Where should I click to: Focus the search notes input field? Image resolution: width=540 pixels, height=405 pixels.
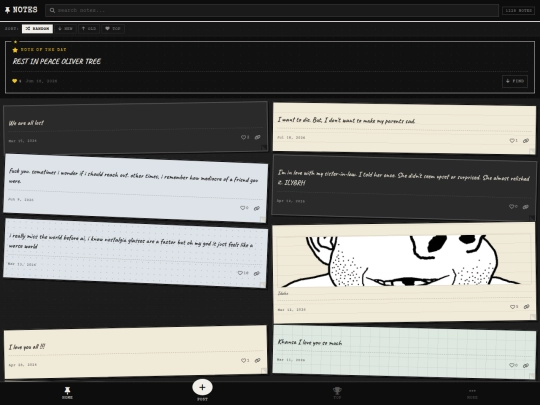[x=272, y=10]
